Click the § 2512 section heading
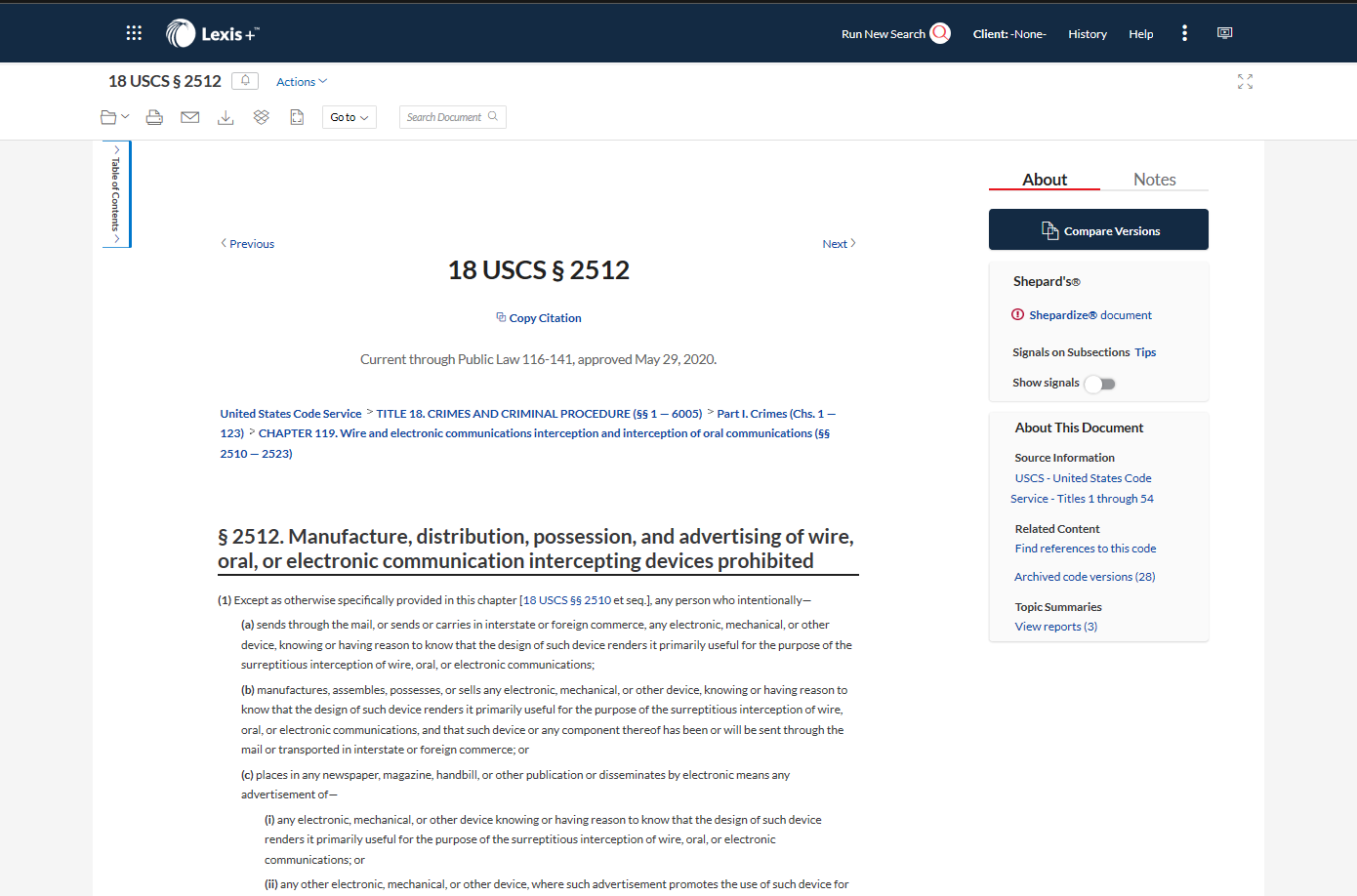Viewport: 1357px width, 896px height. [536, 549]
